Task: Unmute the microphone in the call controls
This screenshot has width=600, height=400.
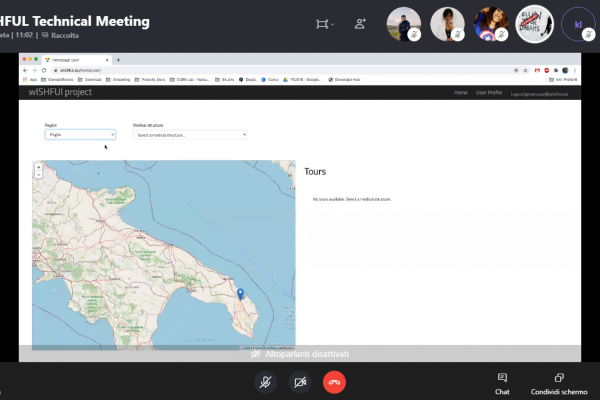Action: pyautogui.click(x=265, y=382)
